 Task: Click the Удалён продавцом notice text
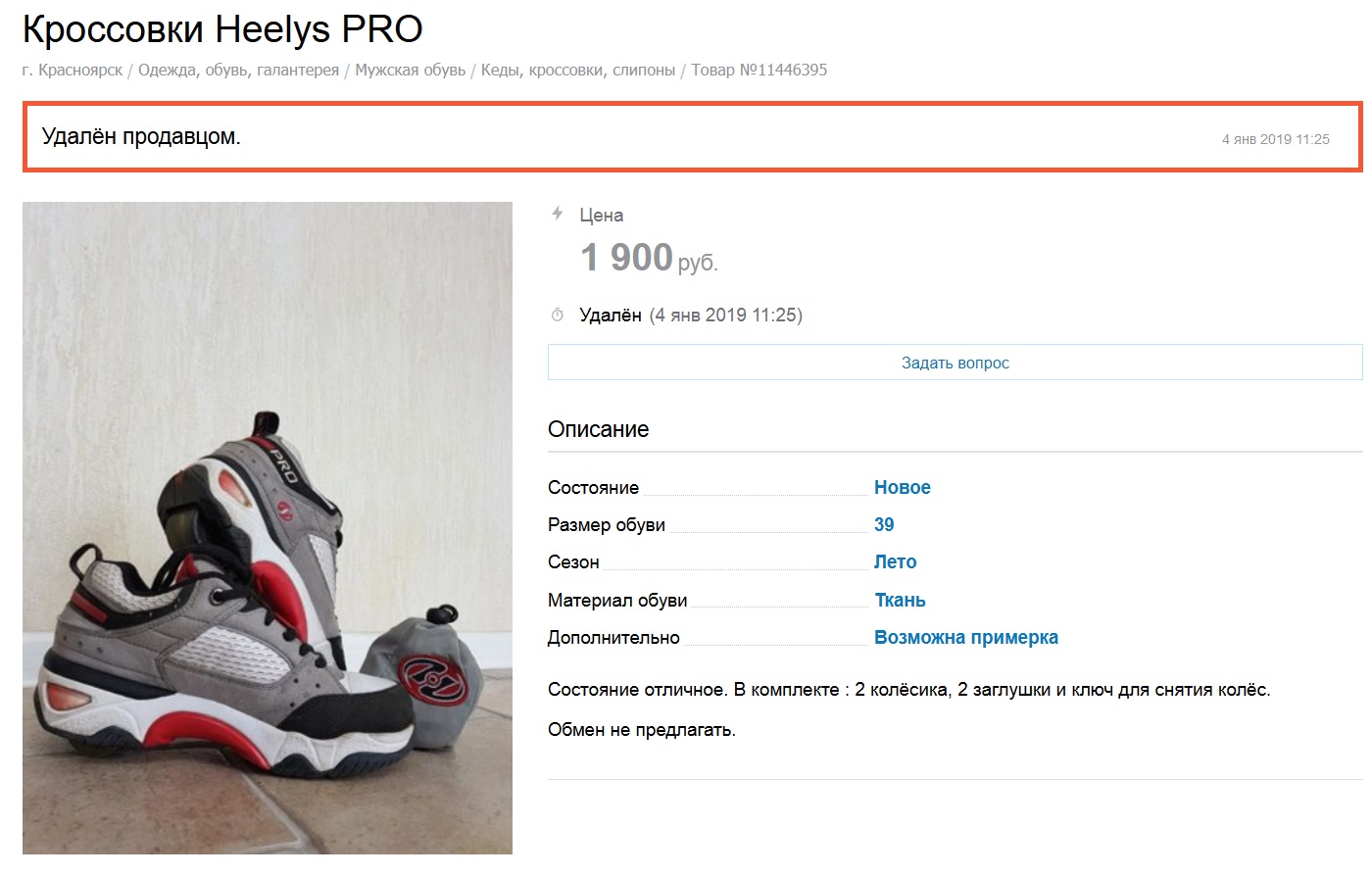click(x=141, y=137)
